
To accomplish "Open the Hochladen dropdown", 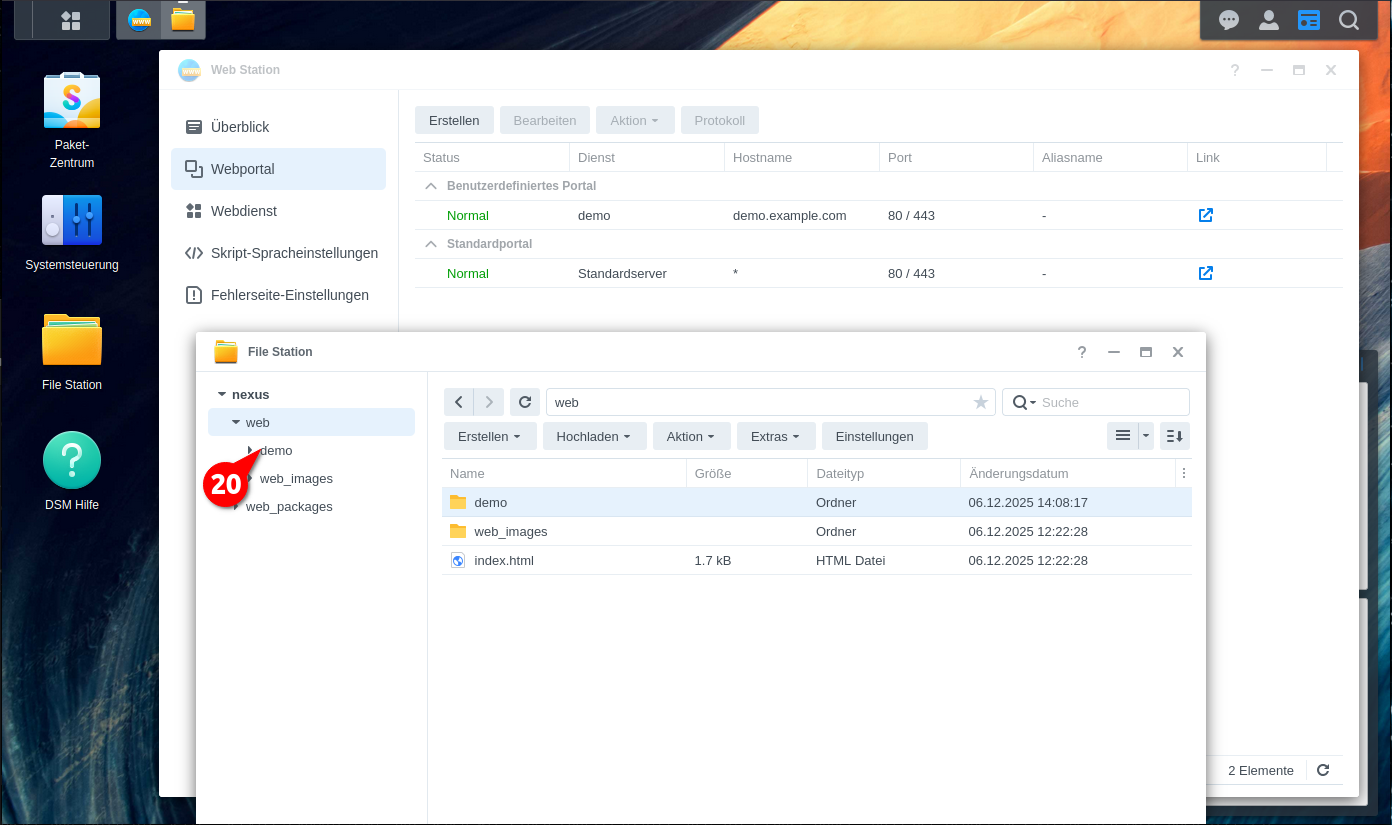I will (x=594, y=436).
